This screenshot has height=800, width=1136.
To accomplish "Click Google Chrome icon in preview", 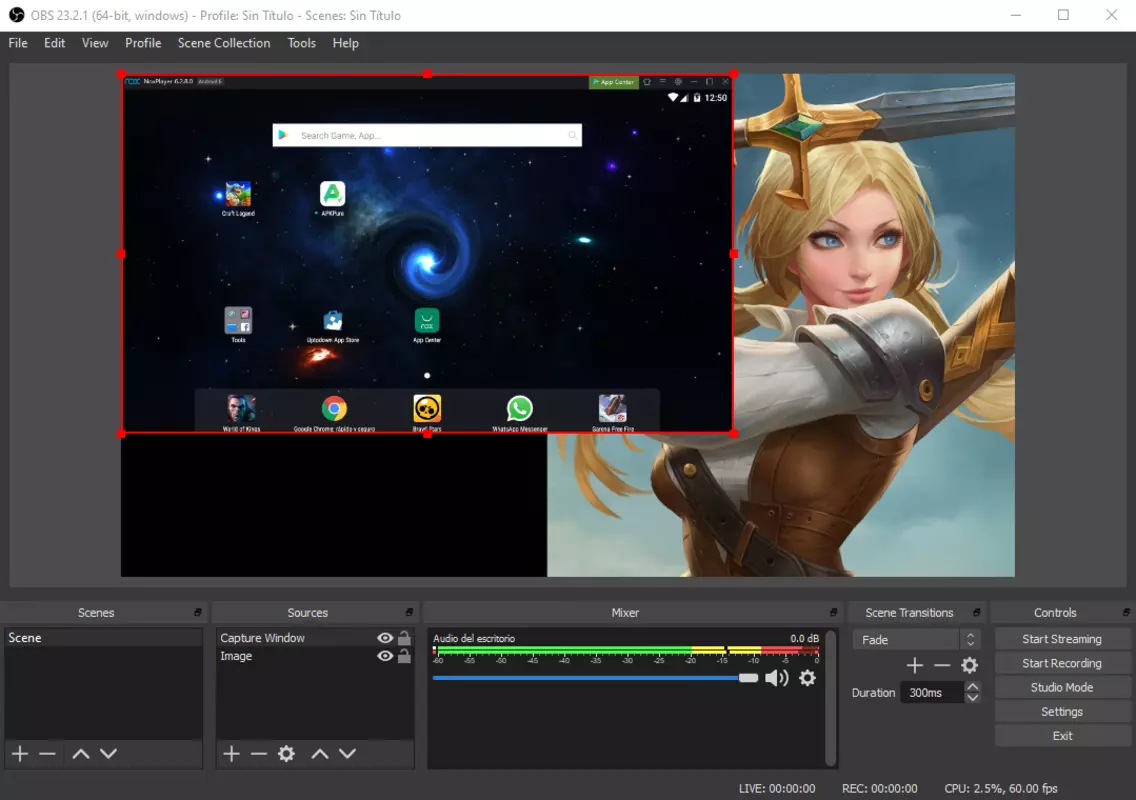I will 334,409.
